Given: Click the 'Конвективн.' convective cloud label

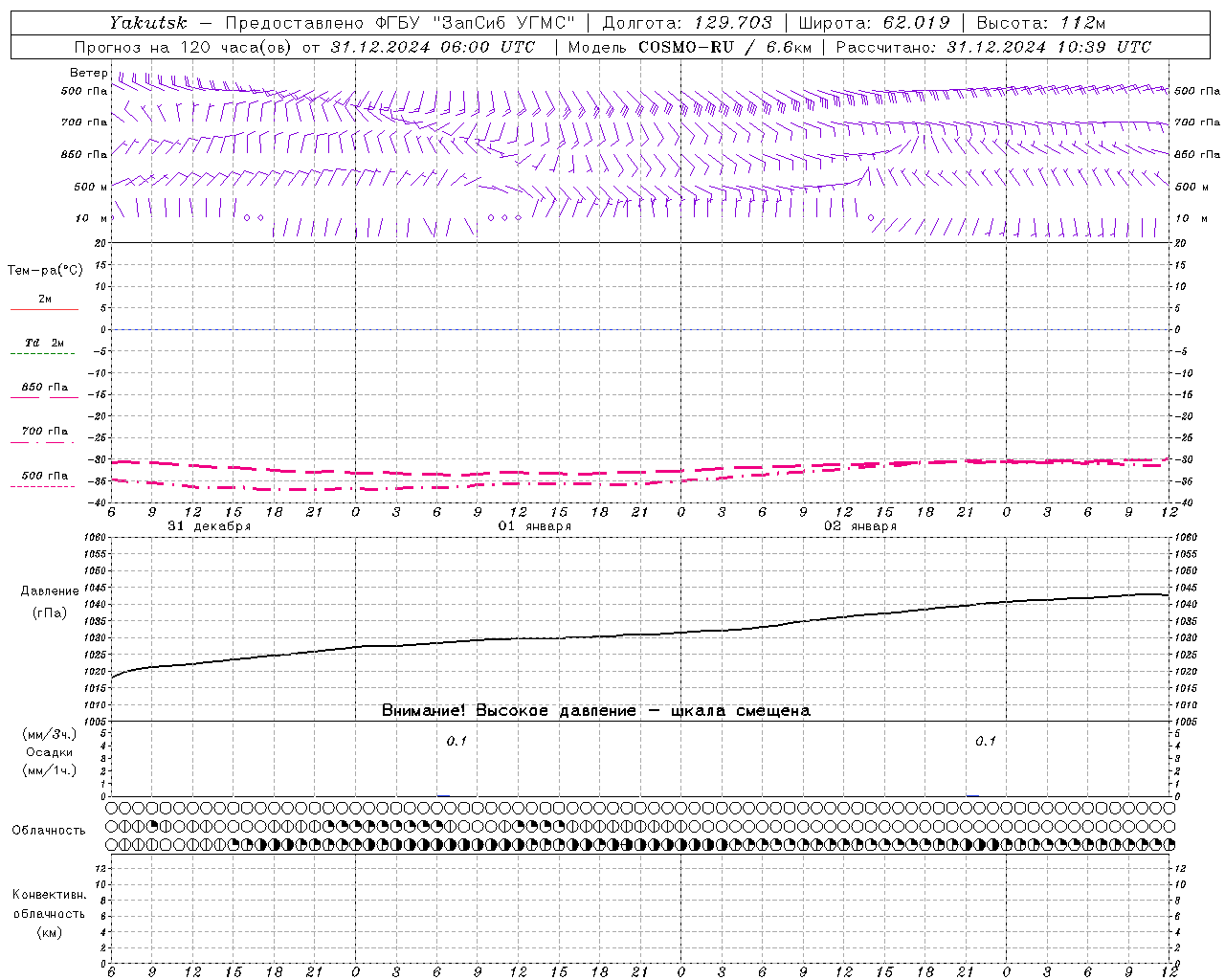Looking at the screenshot, I should click(49, 895).
